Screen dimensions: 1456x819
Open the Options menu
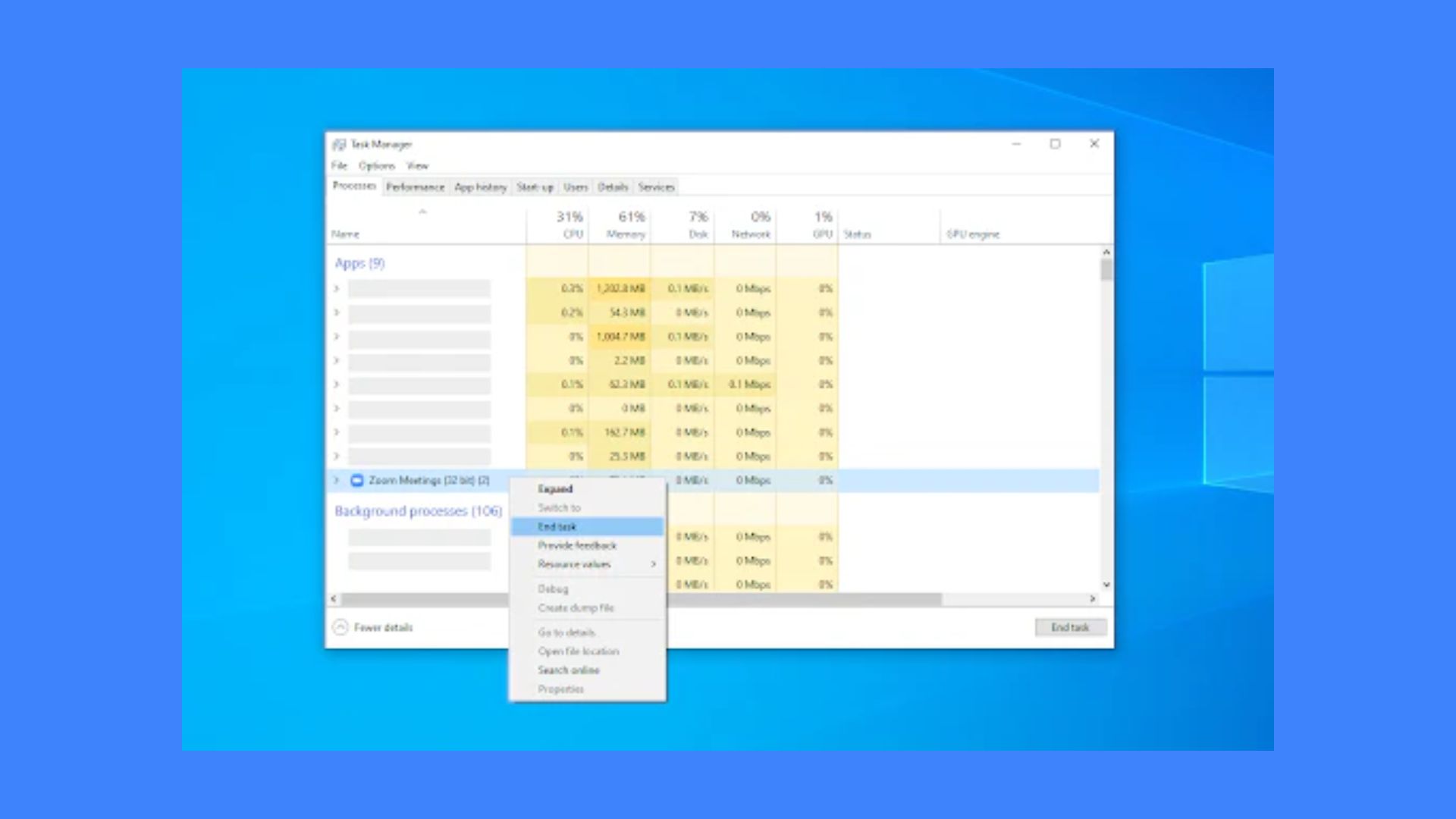pyautogui.click(x=377, y=165)
